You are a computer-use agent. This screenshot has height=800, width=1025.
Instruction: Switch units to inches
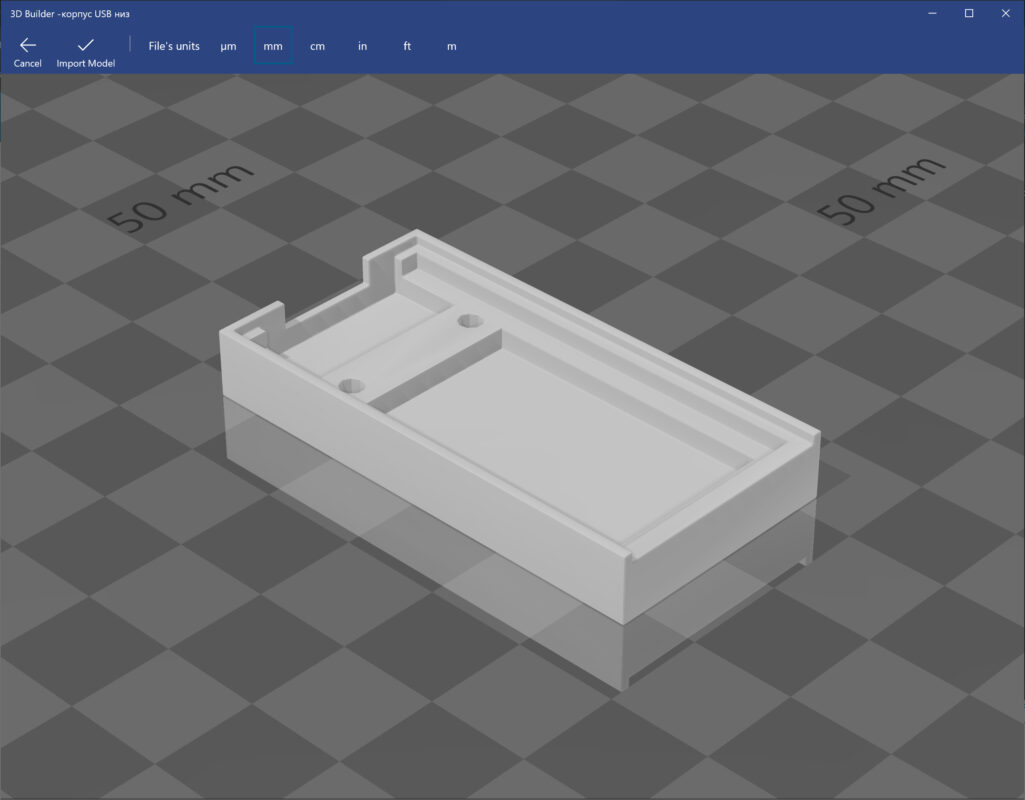pos(362,46)
